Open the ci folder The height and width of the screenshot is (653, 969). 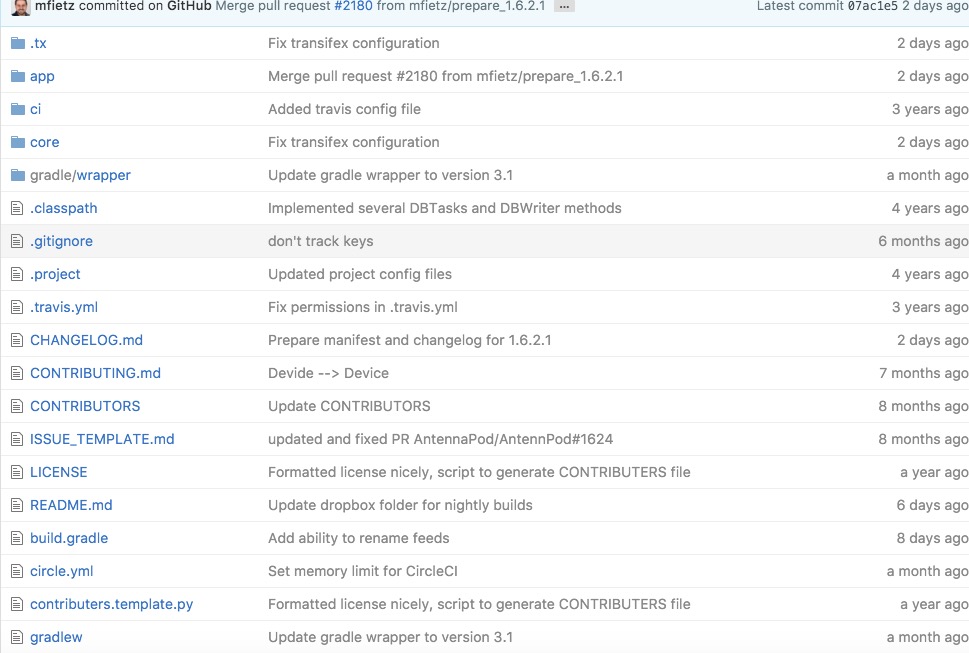[35, 109]
